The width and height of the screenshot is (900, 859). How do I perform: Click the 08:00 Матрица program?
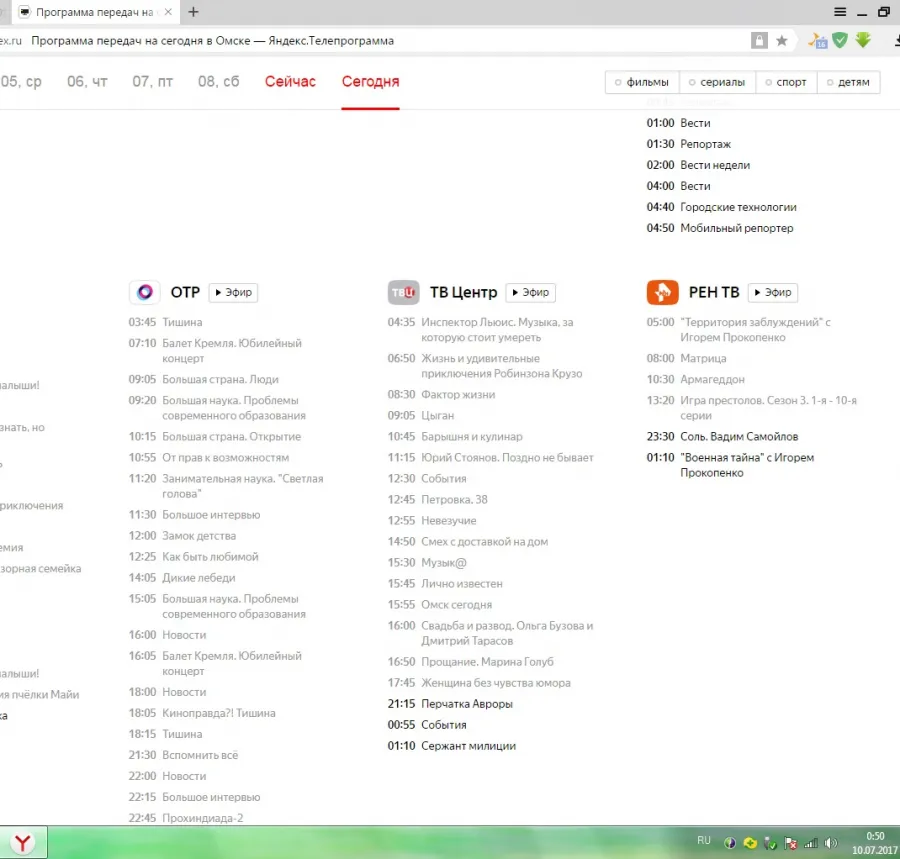(x=686, y=358)
